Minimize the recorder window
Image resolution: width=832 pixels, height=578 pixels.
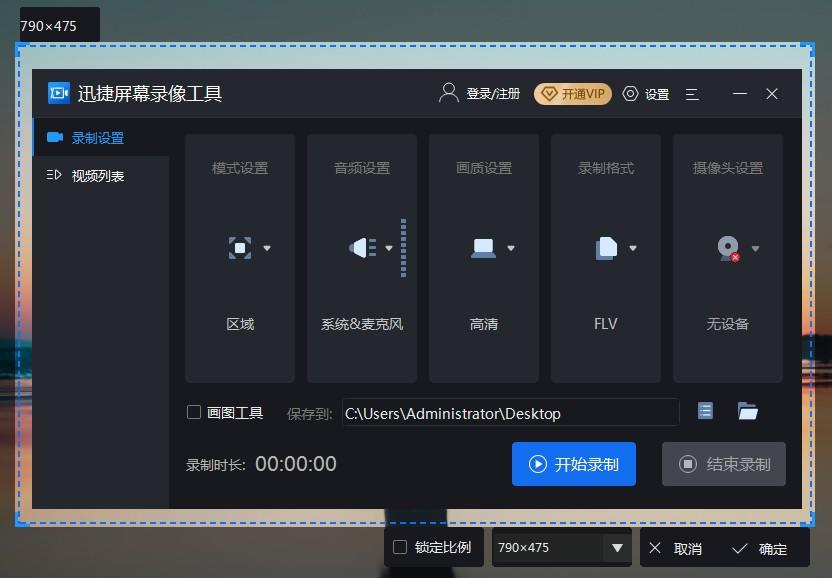[740, 94]
